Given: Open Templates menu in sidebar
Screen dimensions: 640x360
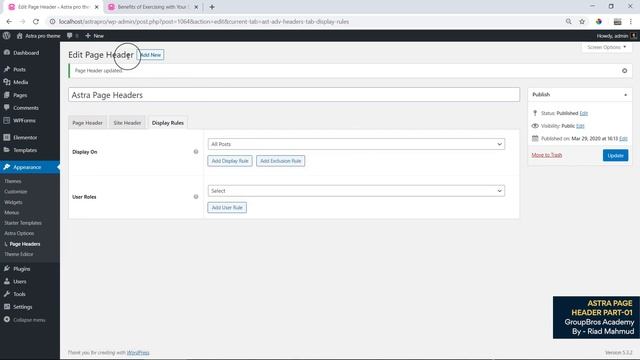Looking at the screenshot, I should coord(25,150).
